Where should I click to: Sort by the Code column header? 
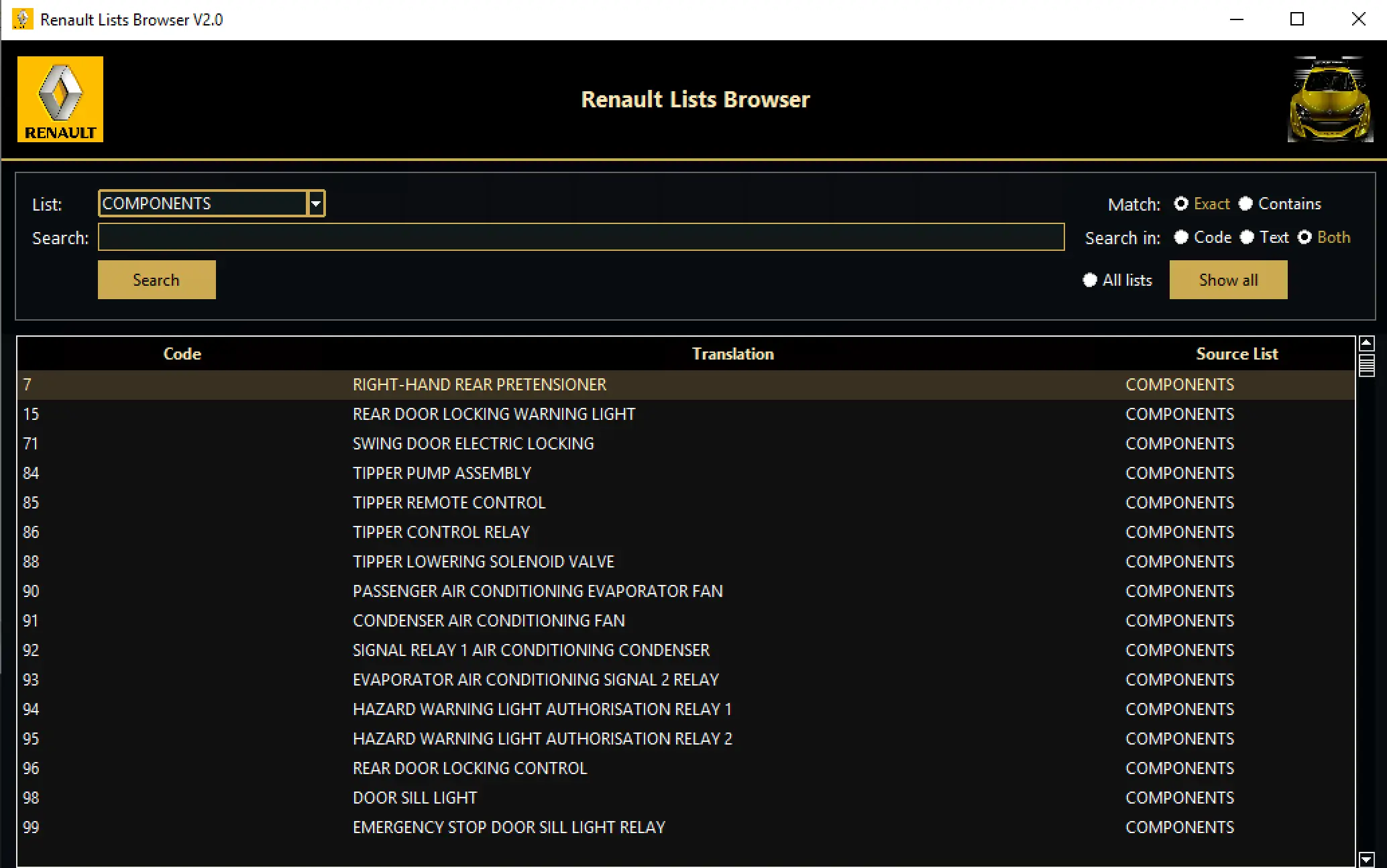(182, 354)
